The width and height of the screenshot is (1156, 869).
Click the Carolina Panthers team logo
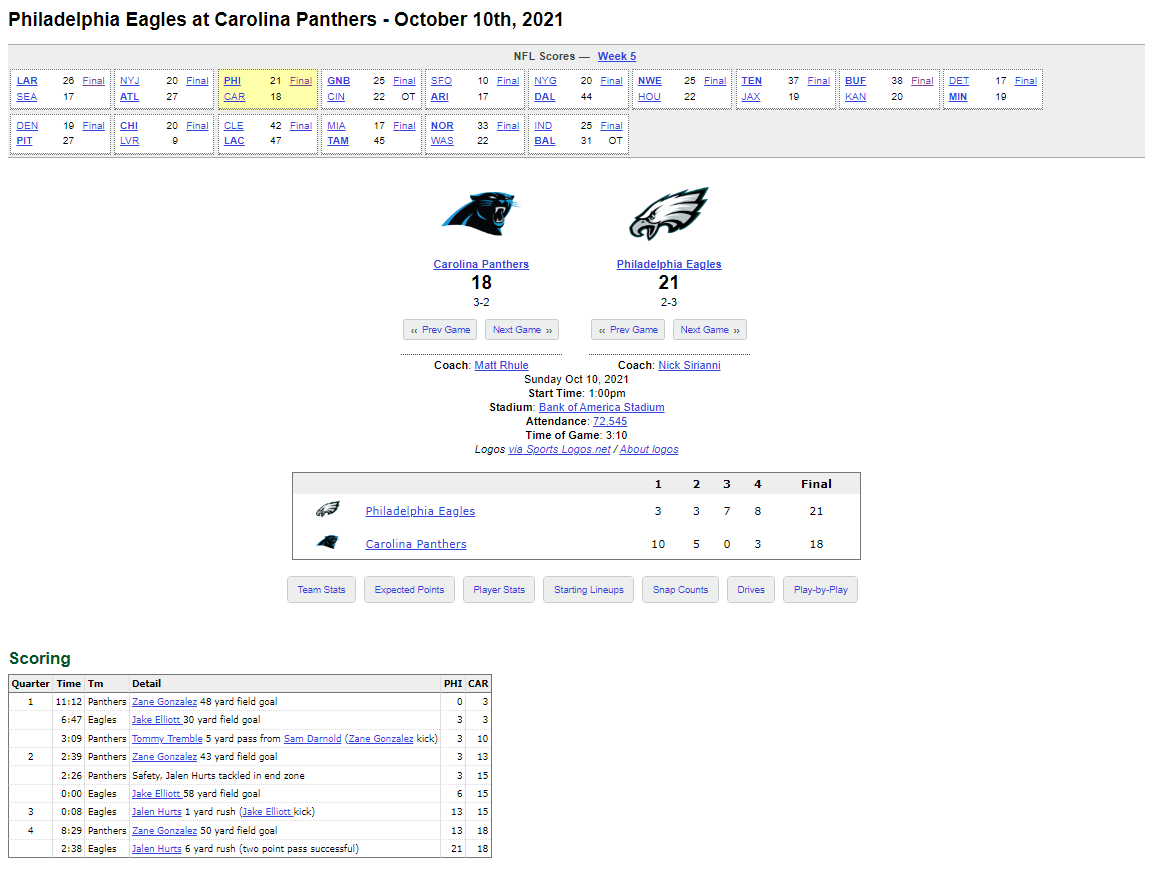pyautogui.click(x=481, y=214)
